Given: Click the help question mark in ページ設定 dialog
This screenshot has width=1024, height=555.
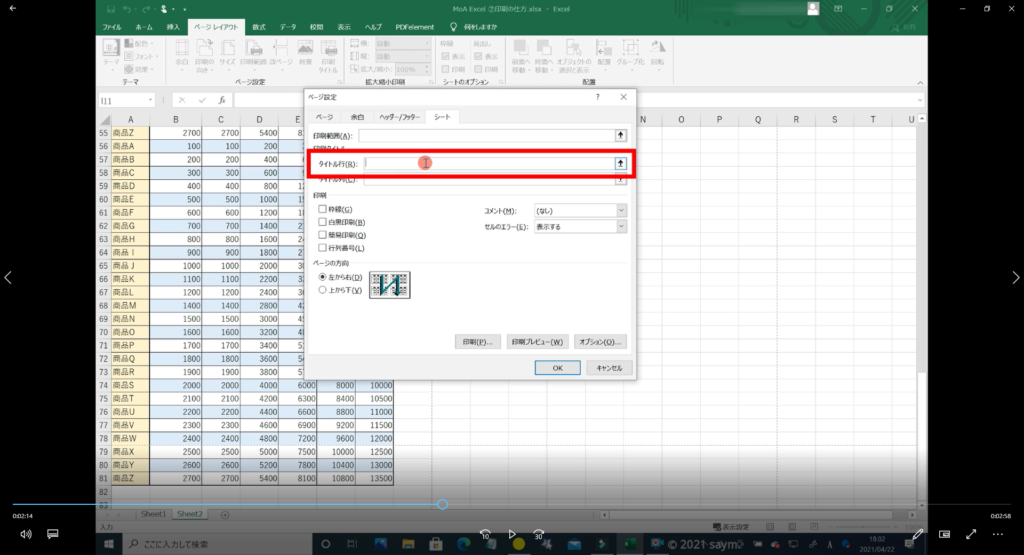Looking at the screenshot, I should [x=597, y=97].
